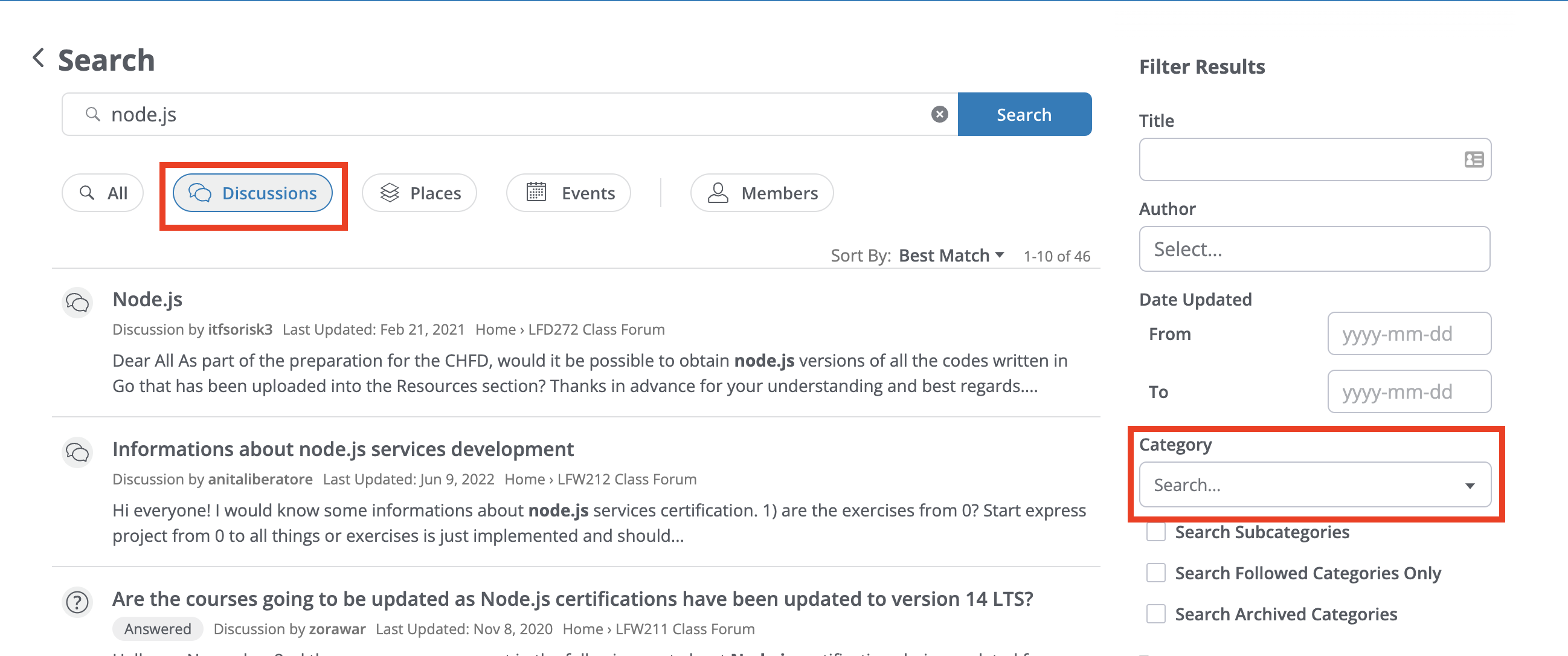The width and height of the screenshot is (1568, 656).
Task: Enable Search Archived Categories
Action: [x=1155, y=614]
